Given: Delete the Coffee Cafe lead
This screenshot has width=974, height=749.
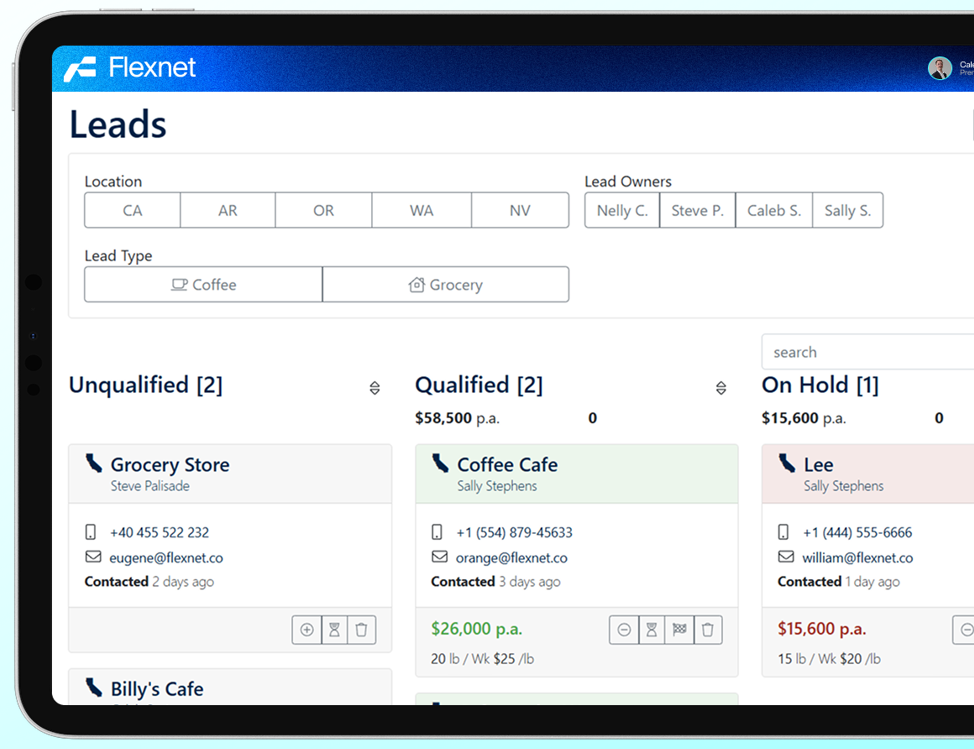Looking at the screenshot, I should pos(708,630).
